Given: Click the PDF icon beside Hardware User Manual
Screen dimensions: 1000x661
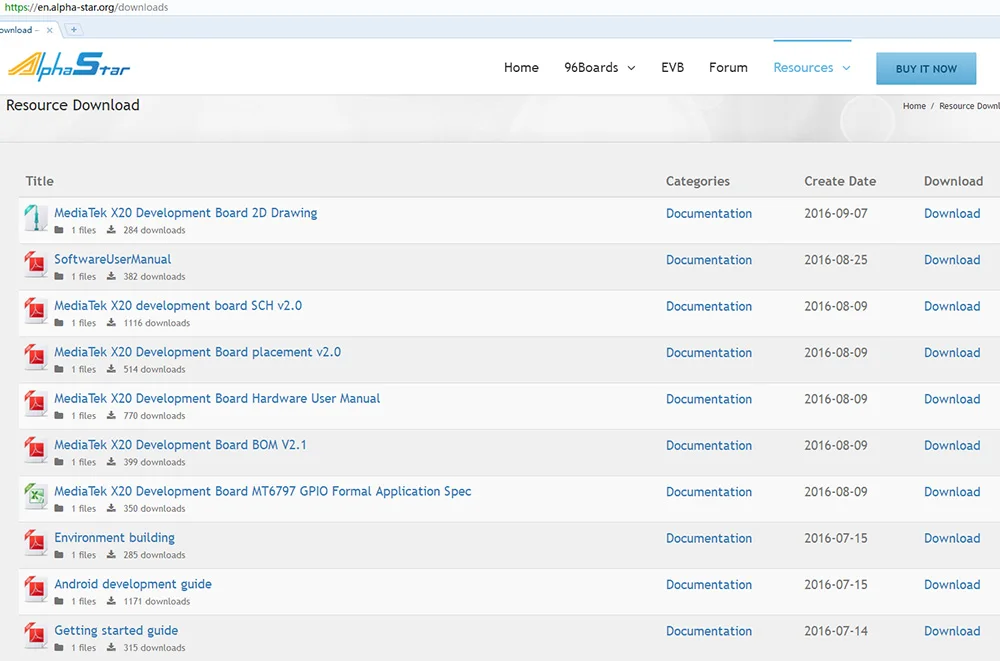Looking at the screenshot, I should [36, 404].
